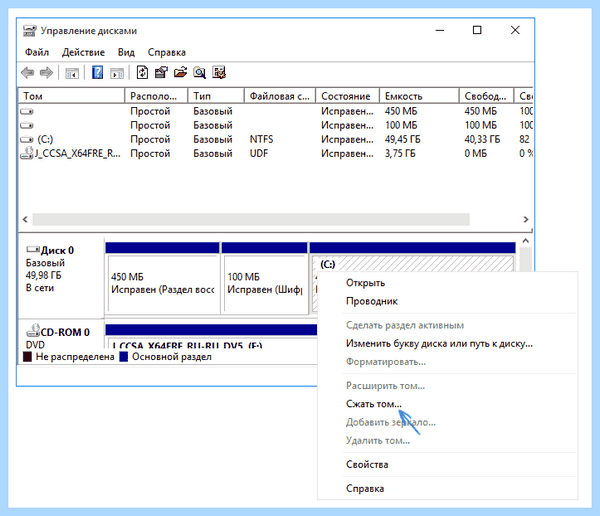Screen dimensions: 600x516
Task: Toggle the console tree pane icon
Action: pos(72,73)
